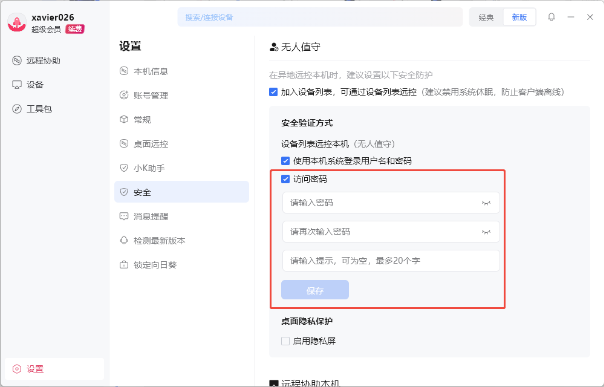Close the window
Screen dimensions: 604x387
coord(590,17)
